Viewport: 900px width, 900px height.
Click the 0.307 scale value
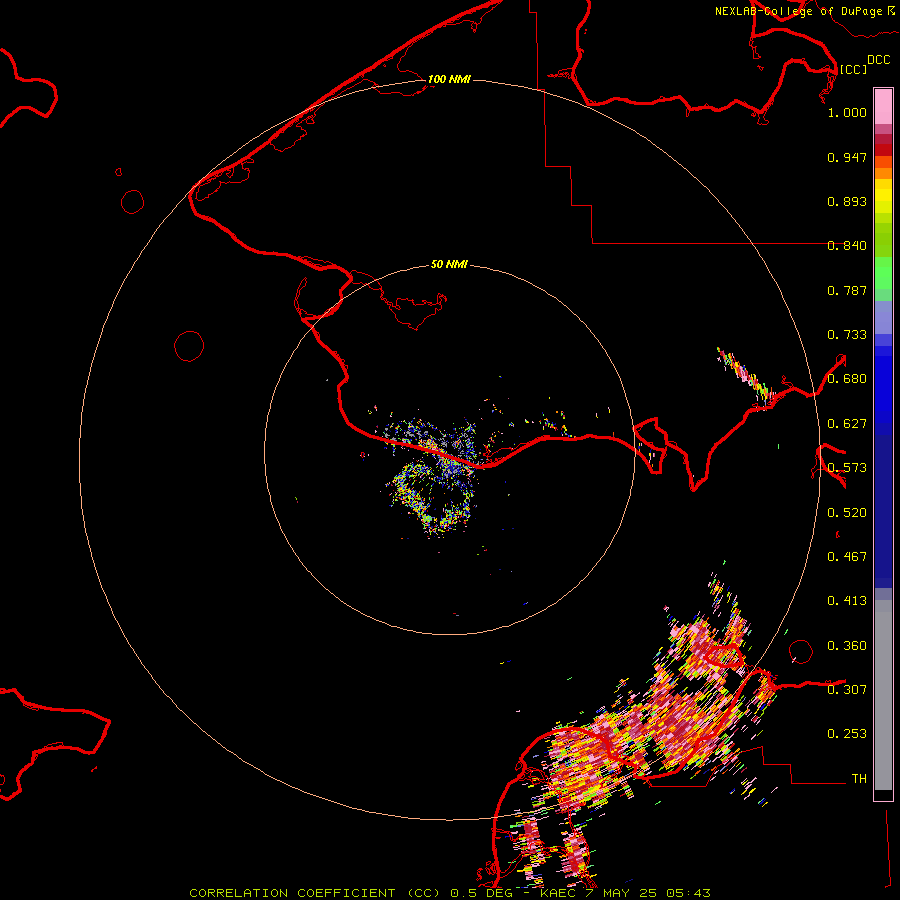[847, 690]
